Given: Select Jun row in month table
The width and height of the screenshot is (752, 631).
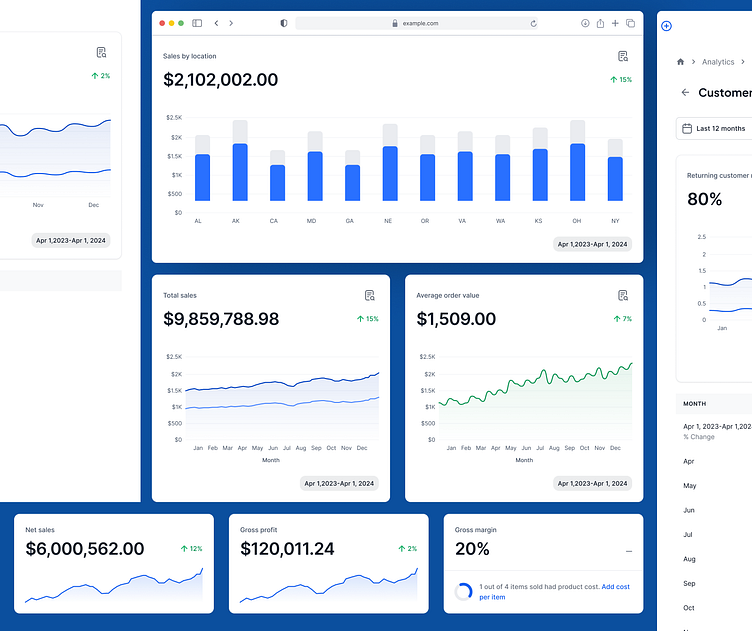Looking at the screenshot, I should point(689,510).
